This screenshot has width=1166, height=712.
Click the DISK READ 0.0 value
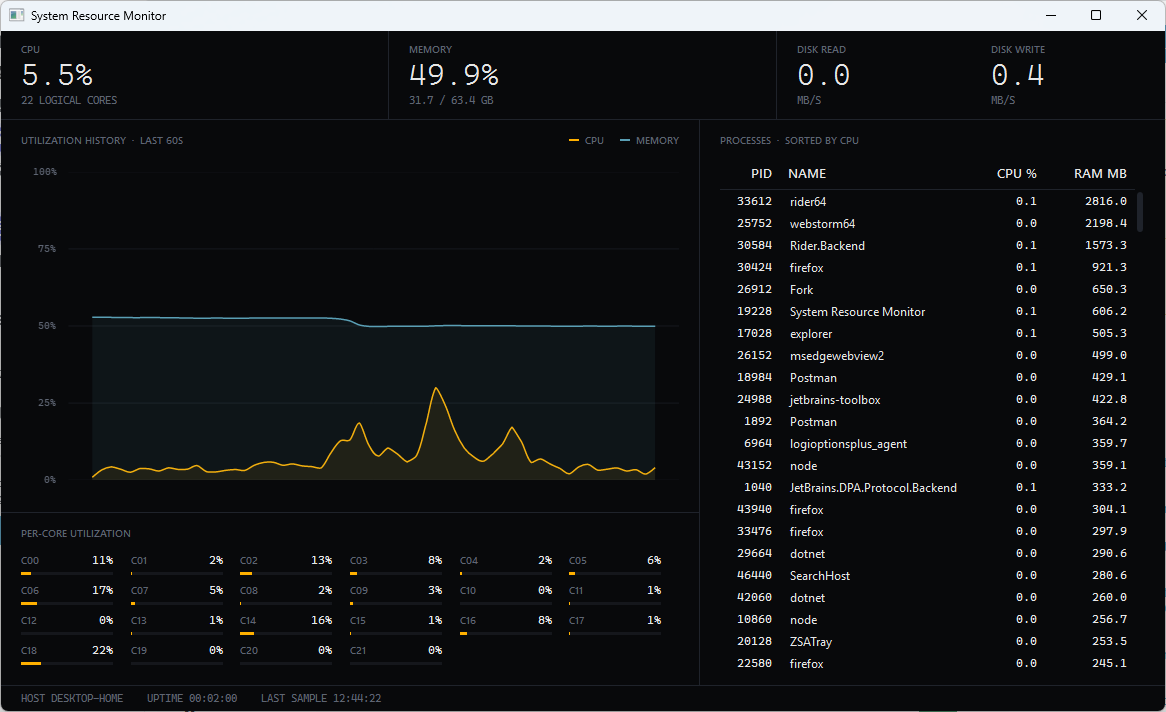click(823, 75)
